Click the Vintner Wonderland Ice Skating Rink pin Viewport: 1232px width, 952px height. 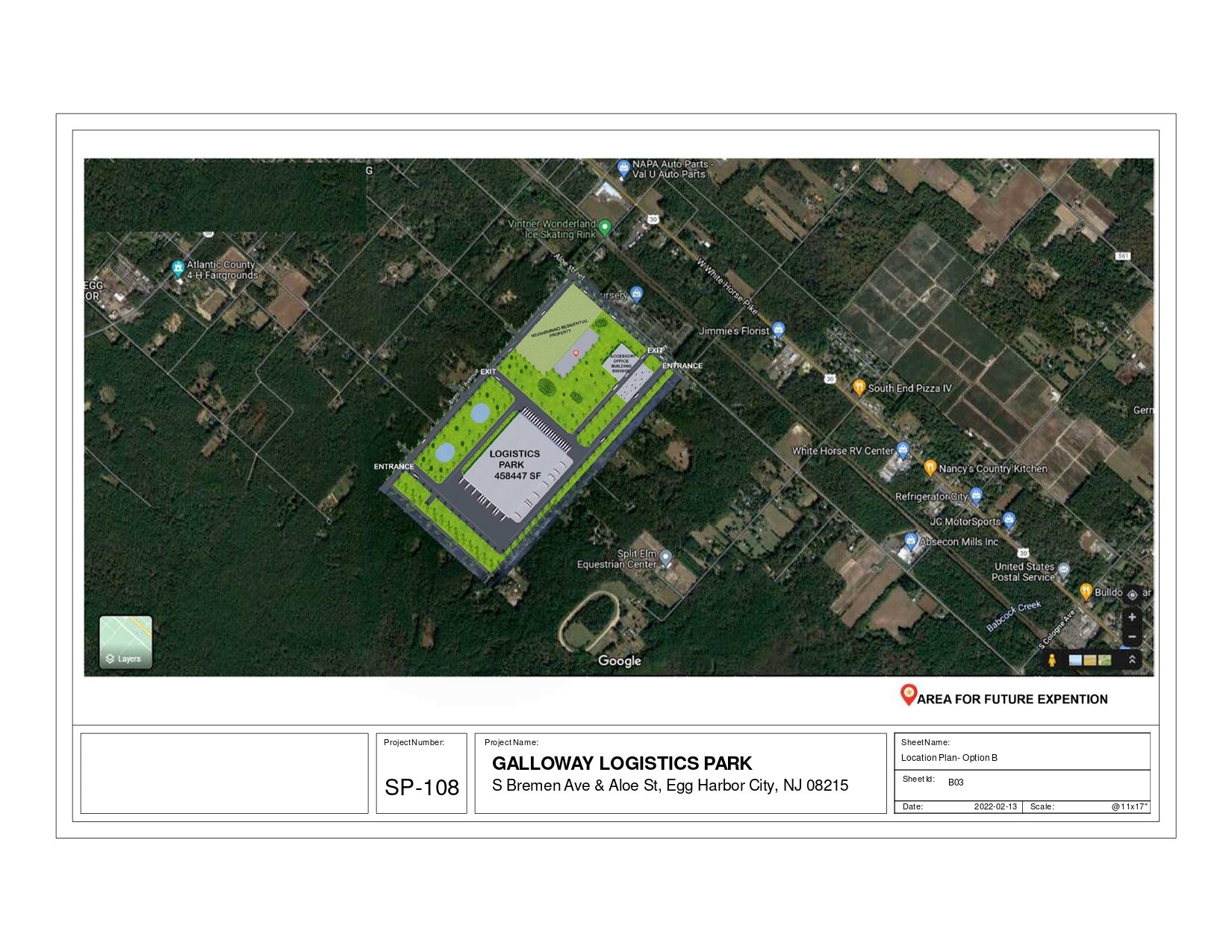coord(605,227)
